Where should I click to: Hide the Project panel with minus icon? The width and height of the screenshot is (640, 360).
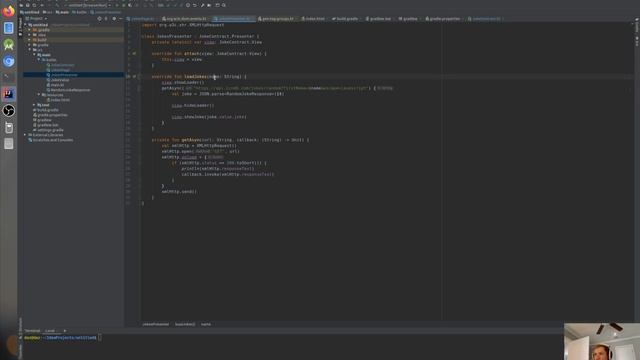120,18
